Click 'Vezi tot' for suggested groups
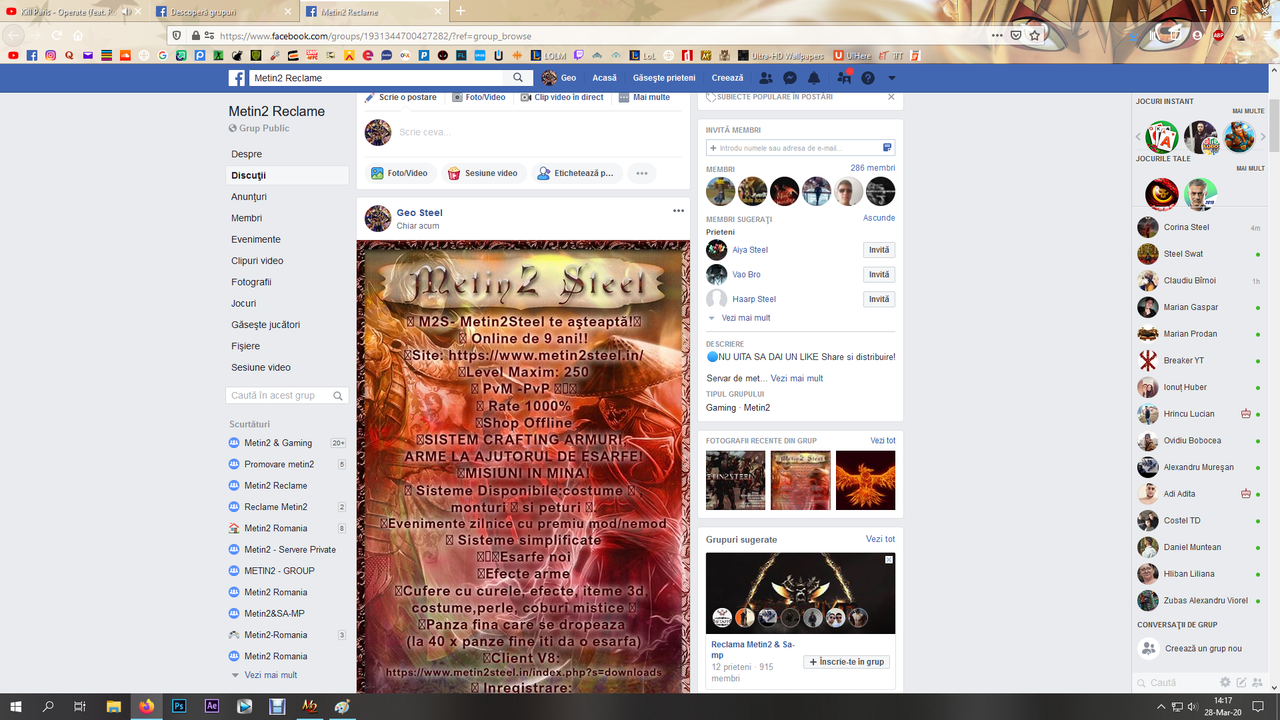This screenshot has height=720, width=1280. point(881,539)
